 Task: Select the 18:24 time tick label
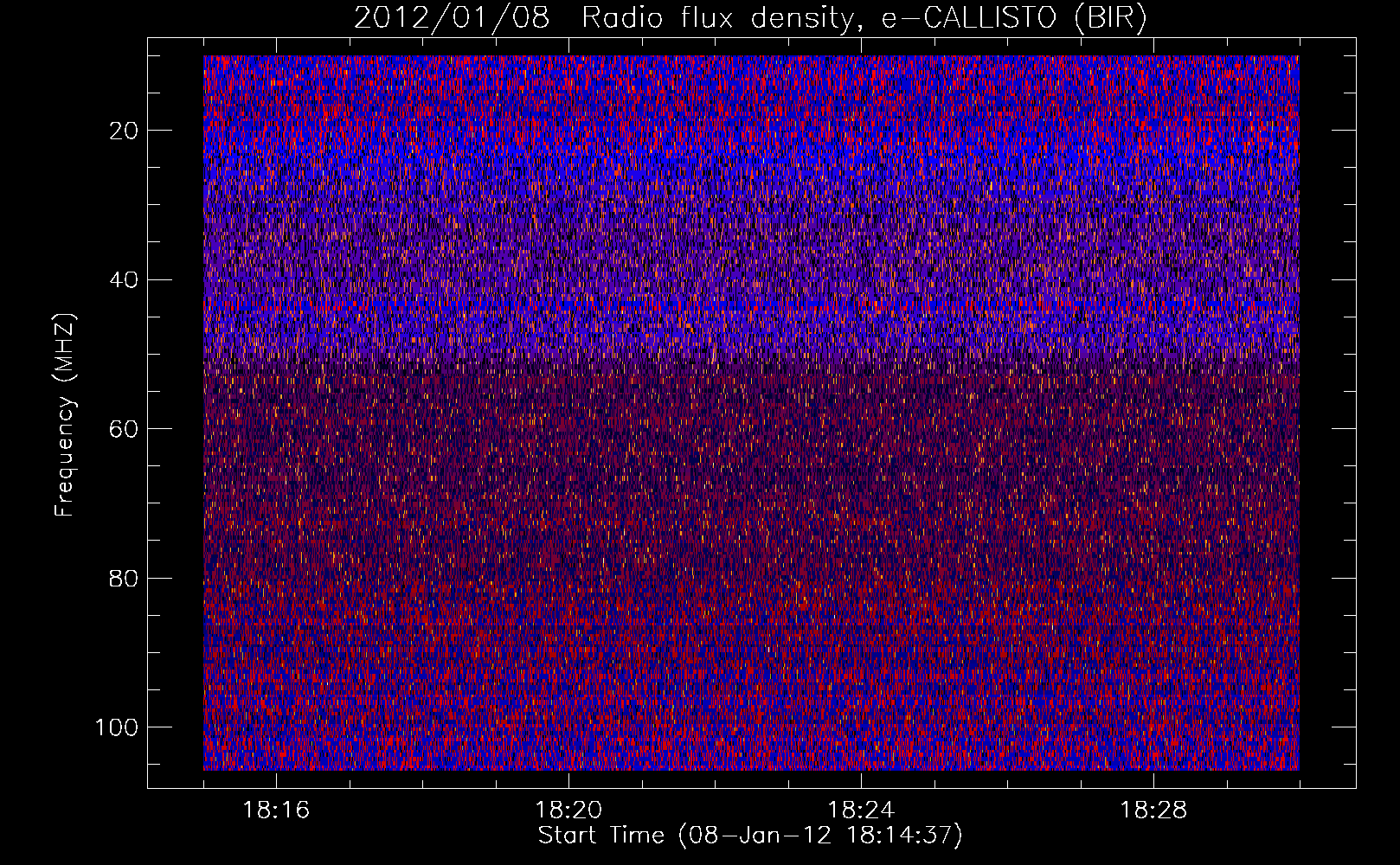[x=860, y=811]
